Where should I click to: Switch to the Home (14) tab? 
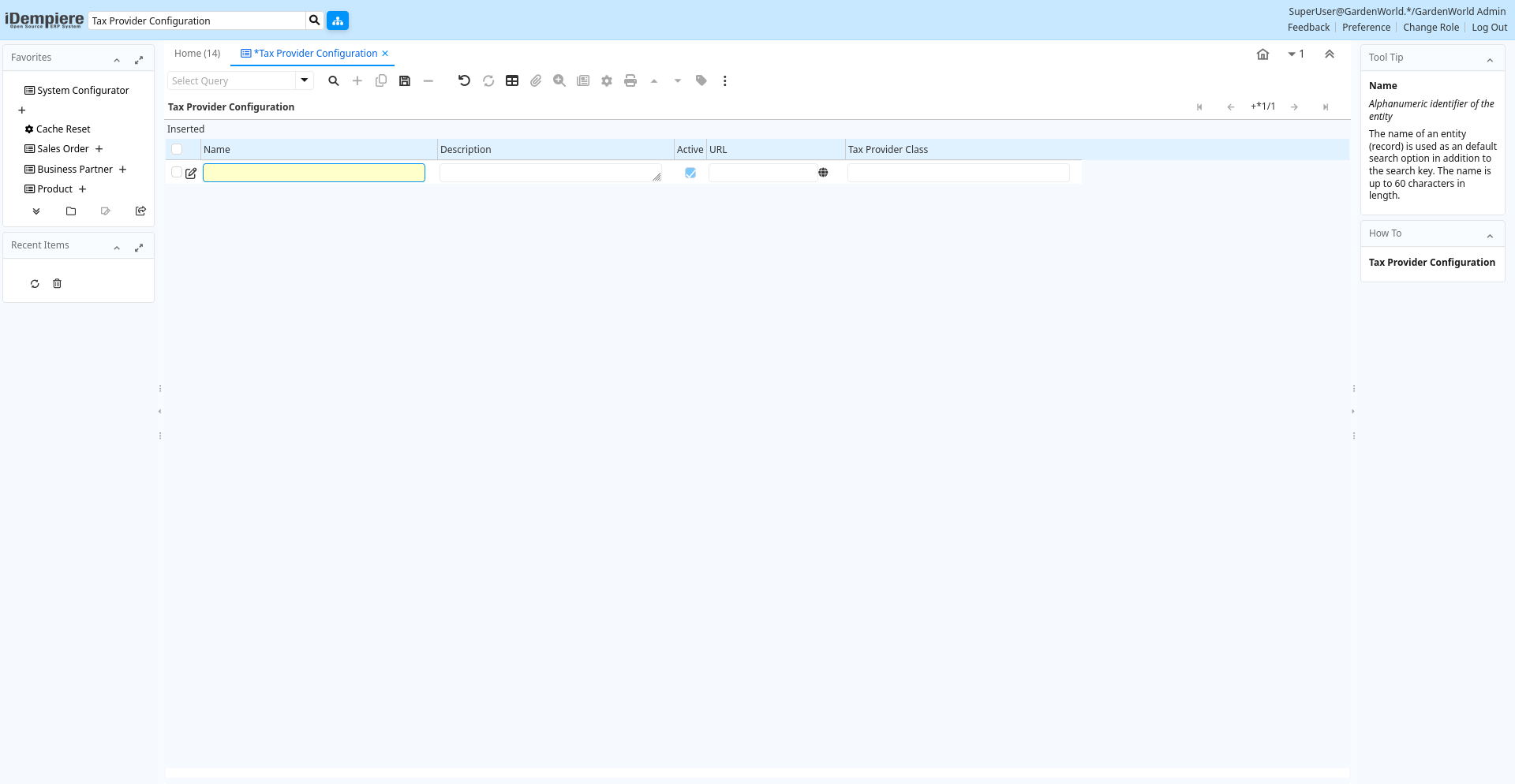[x=197, y=54]
